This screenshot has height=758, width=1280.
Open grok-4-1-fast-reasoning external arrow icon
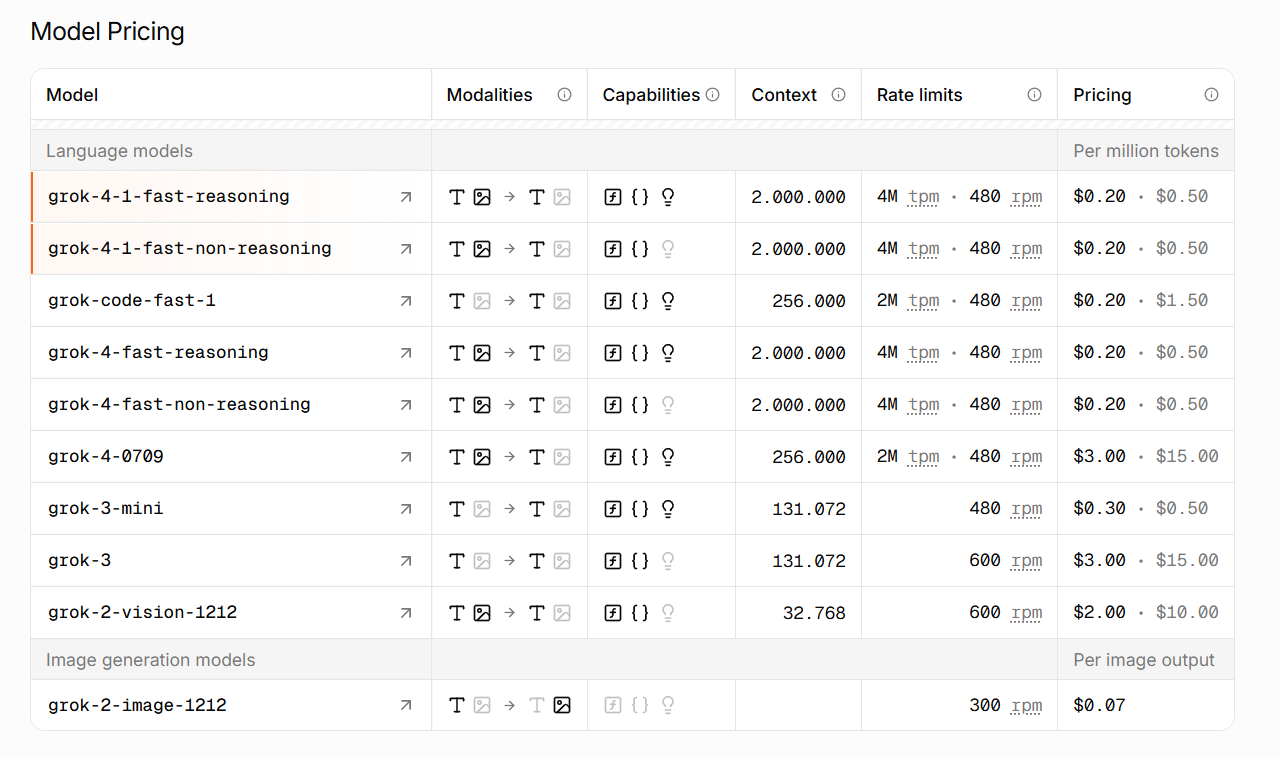406,197
